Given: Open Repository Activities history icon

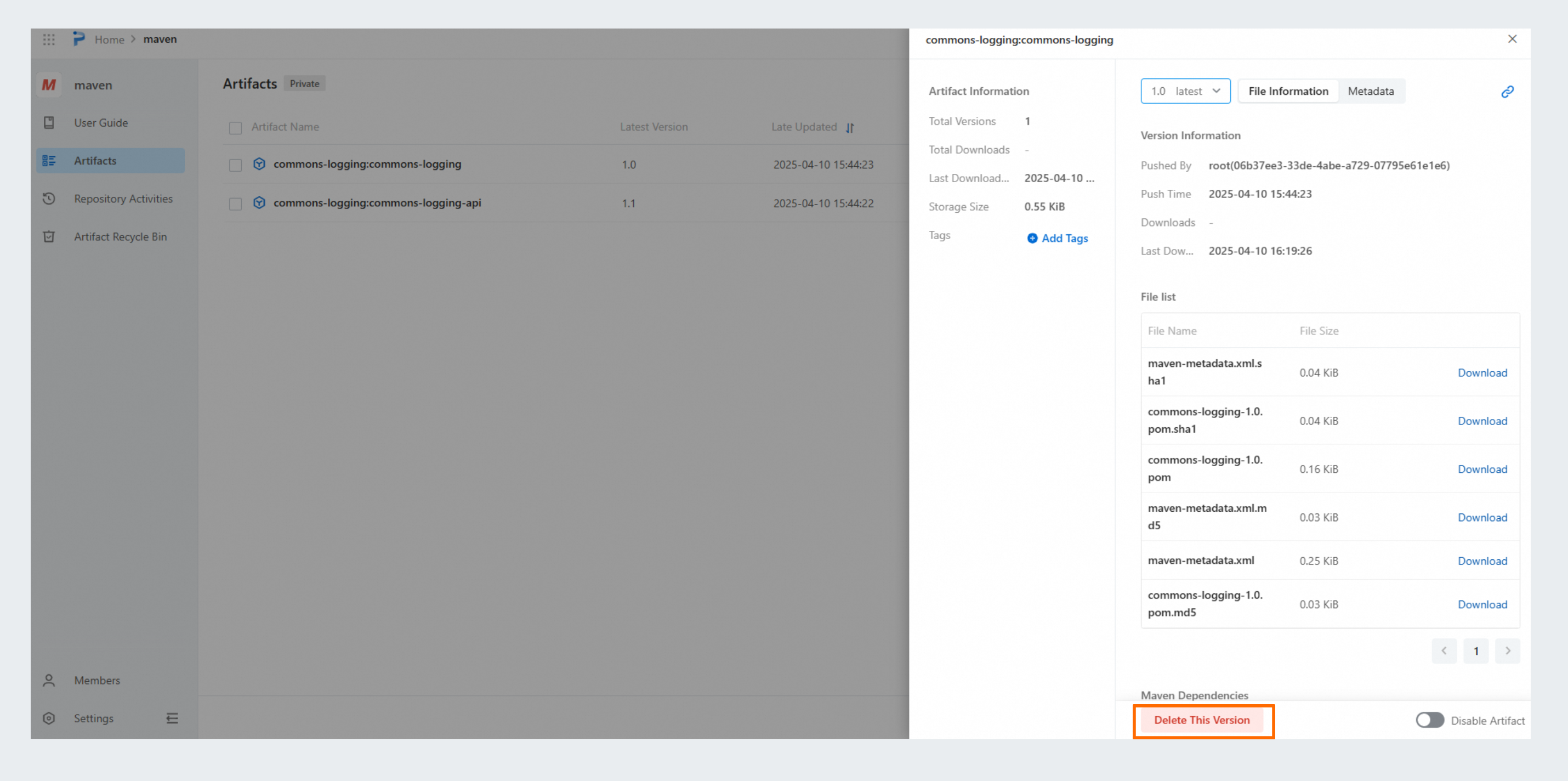Looking at the screenshot, I should click(x=49, y=199).
